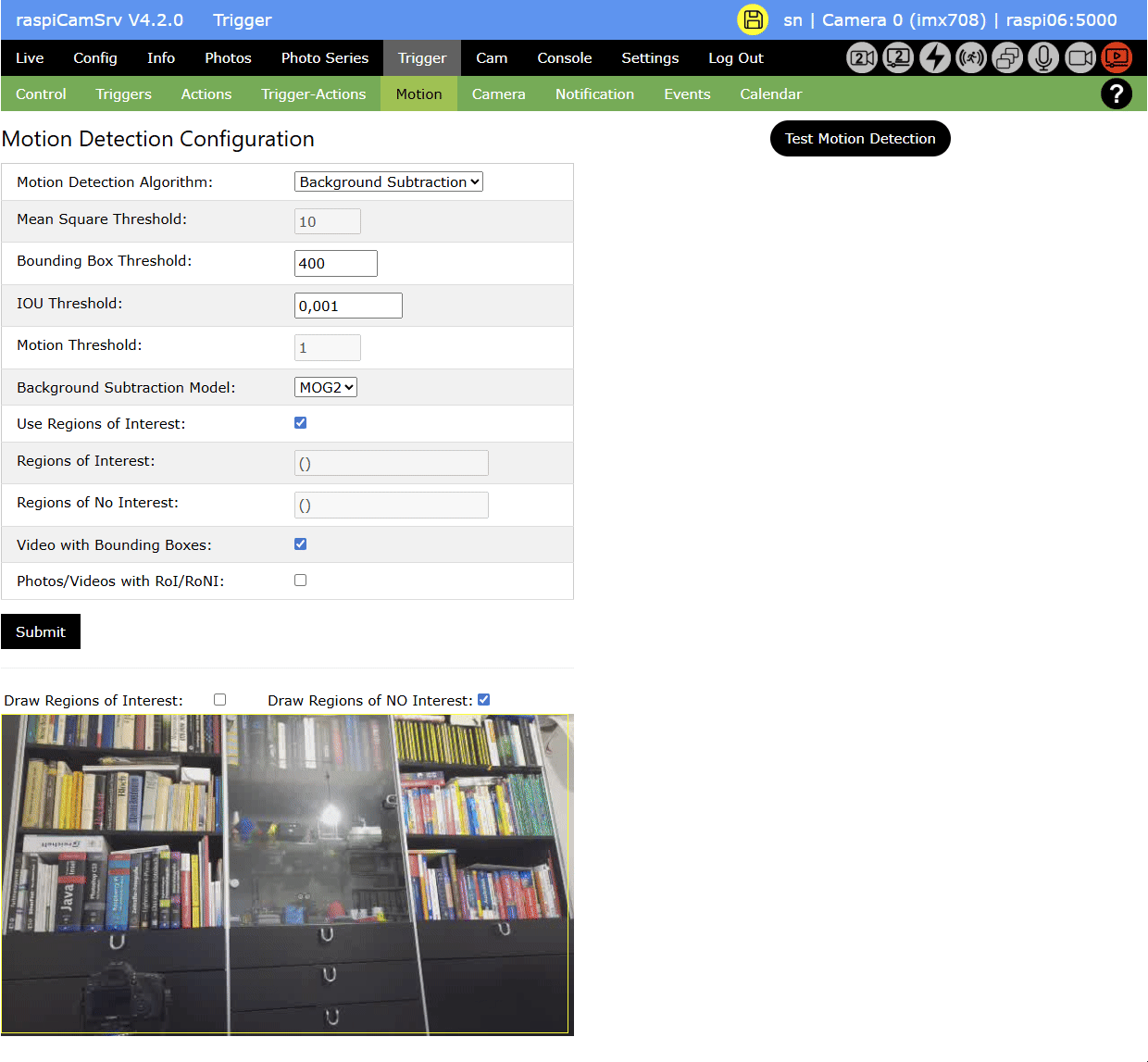Uncheck Video with Bounding Boxes
This screenshot has width=1148, height=1062.
pyautogui.click(x=301, y=544)
